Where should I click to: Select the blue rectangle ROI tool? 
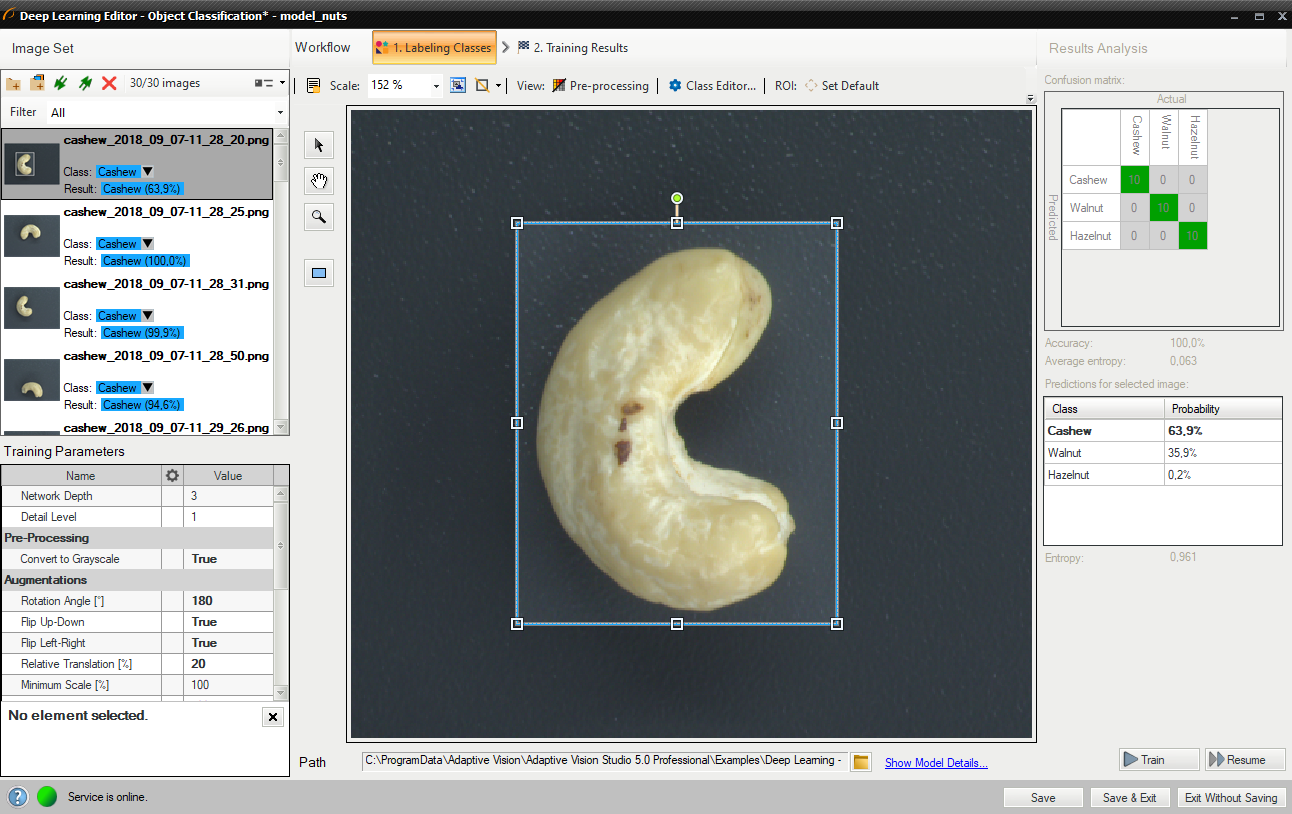pyautogui.click(x=319, y=274)
